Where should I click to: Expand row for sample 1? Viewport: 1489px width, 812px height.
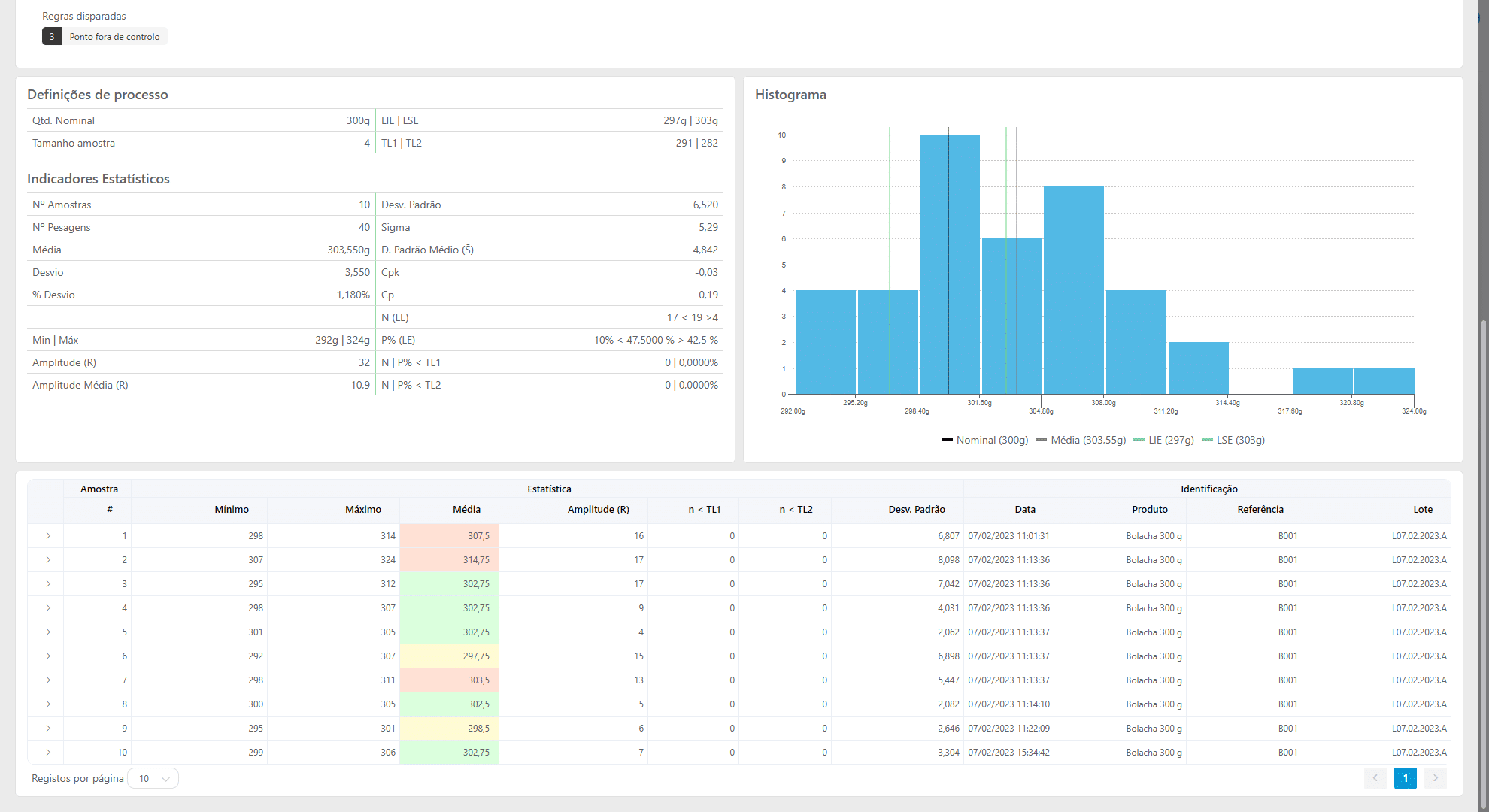coord(47,536)
